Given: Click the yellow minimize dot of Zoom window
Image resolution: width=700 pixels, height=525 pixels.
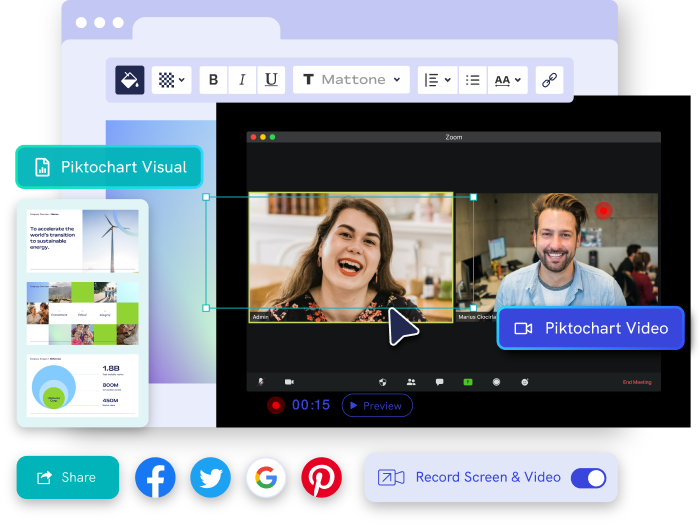Looking at the screenshot, I should point(263,137).
